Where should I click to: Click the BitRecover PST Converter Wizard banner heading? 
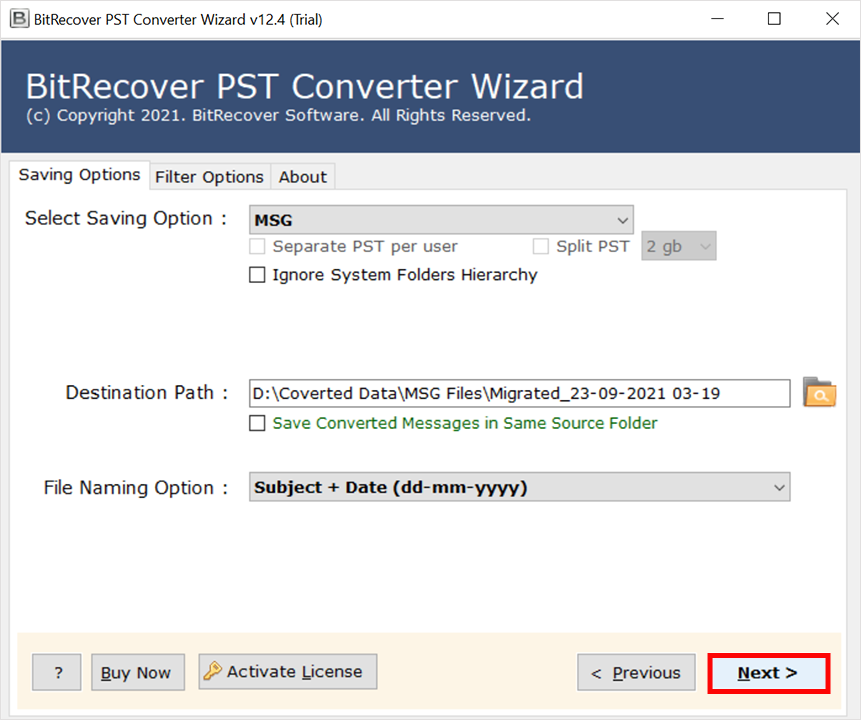305,86
